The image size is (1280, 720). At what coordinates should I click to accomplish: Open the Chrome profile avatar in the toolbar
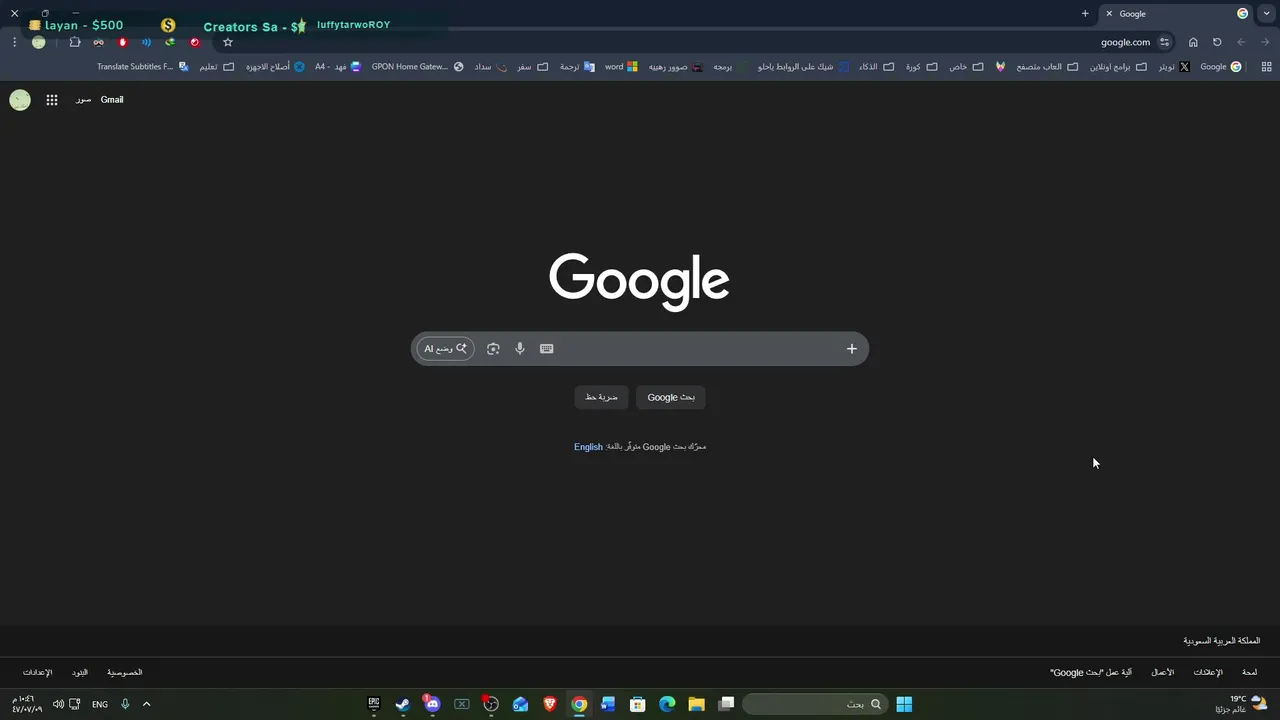[x=38, y=42]
